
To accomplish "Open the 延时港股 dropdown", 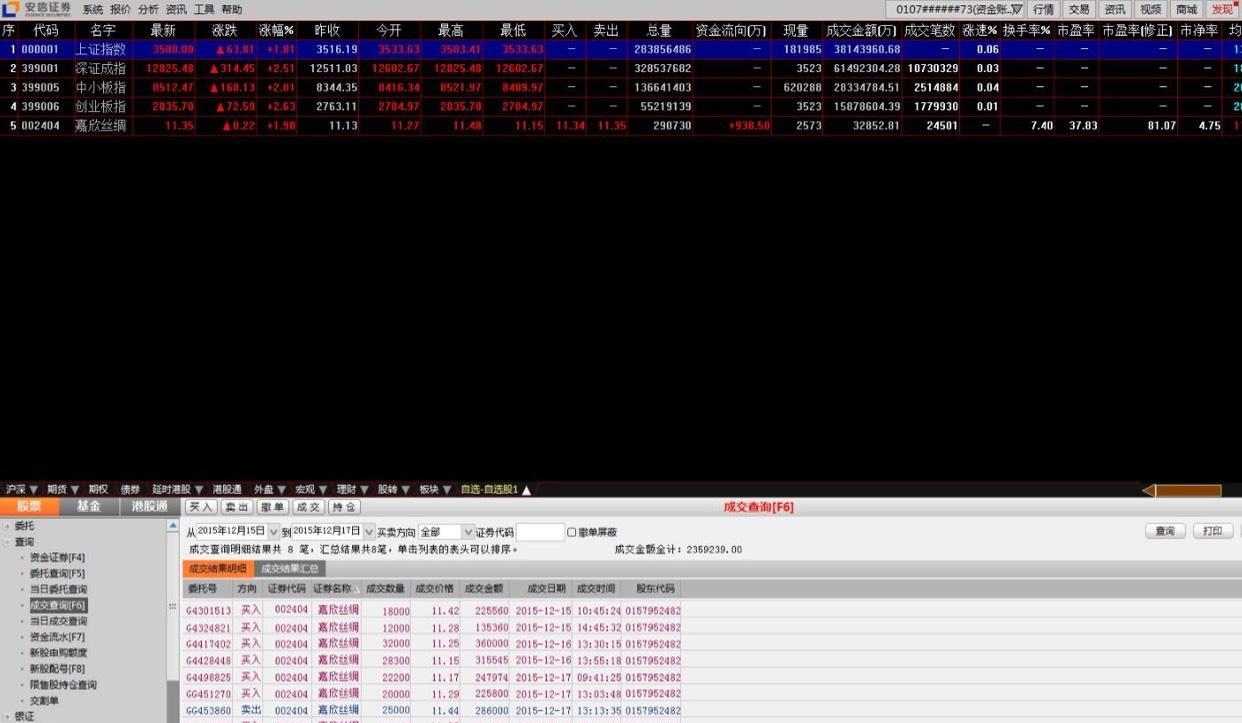I will coord(199,490).
